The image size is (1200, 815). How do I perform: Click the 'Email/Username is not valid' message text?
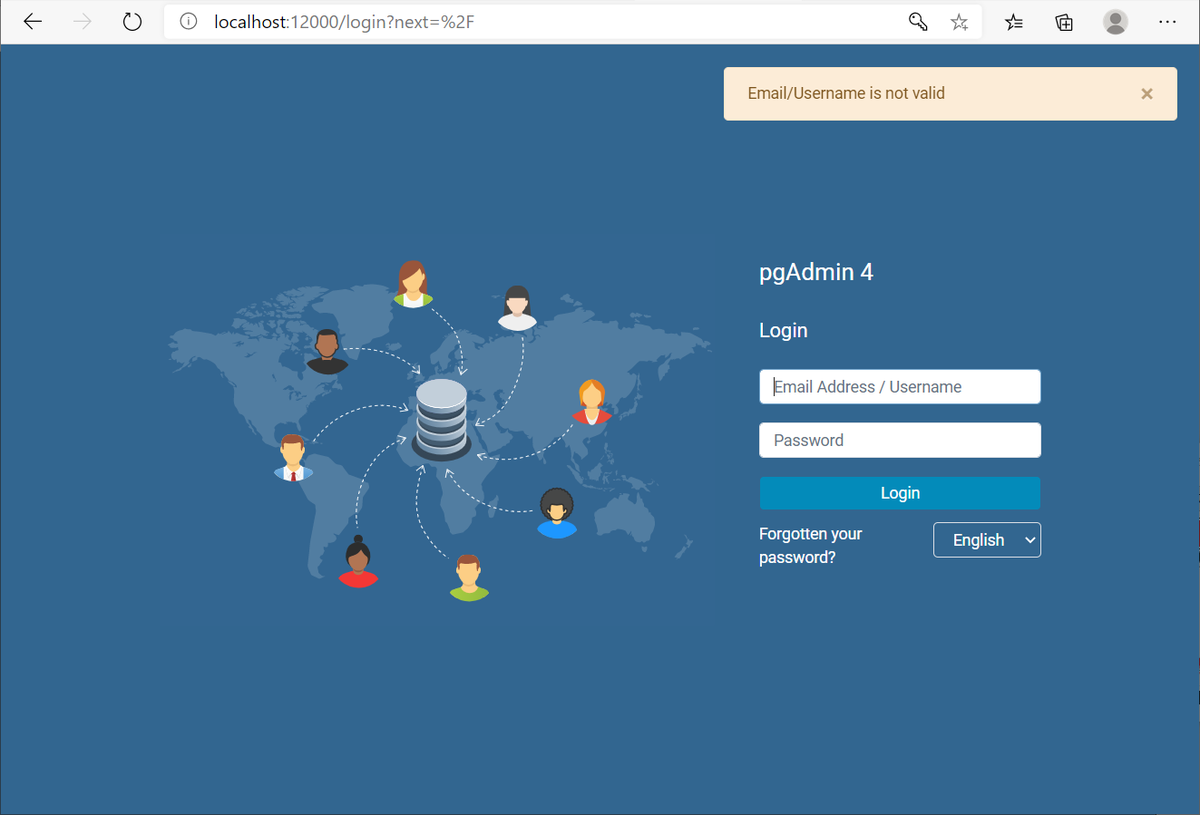(846, 93)
